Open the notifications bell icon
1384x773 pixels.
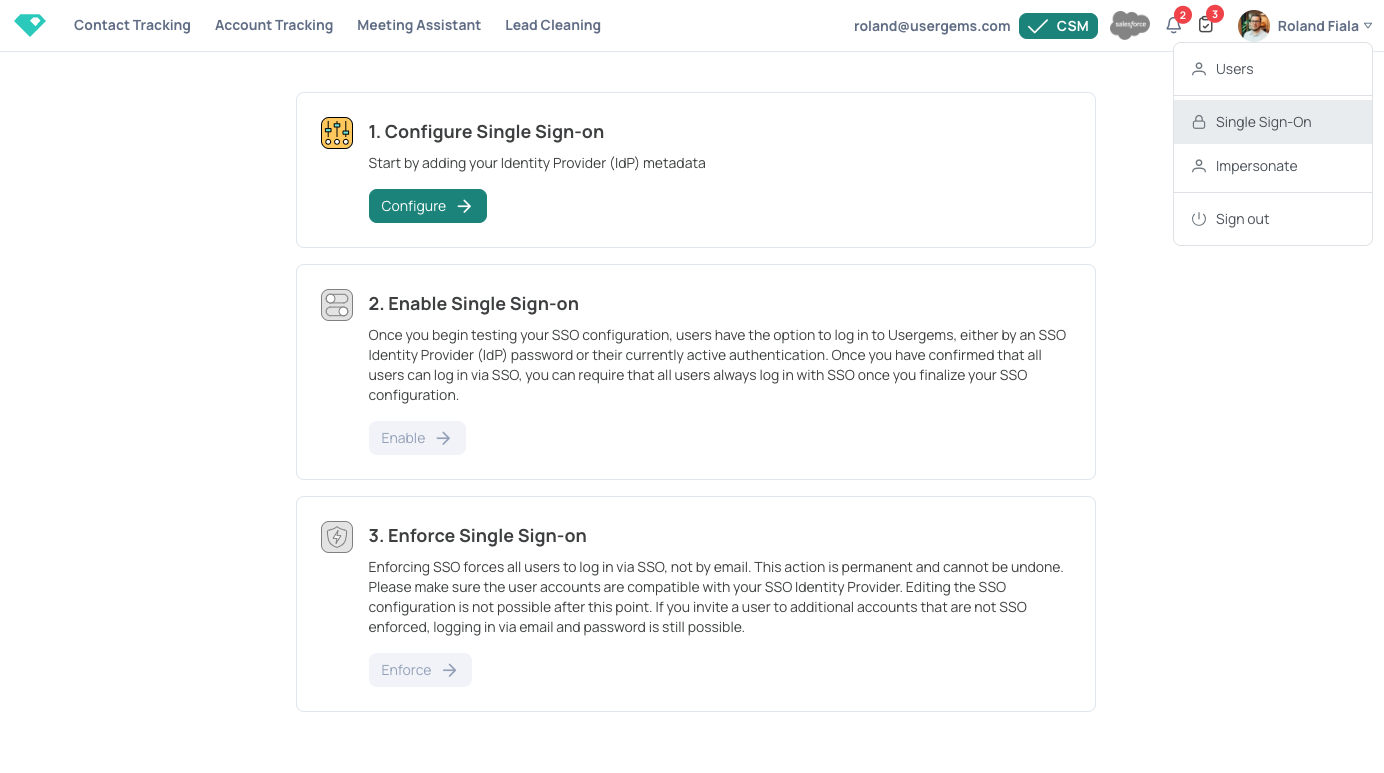(x=1174, y=25)
